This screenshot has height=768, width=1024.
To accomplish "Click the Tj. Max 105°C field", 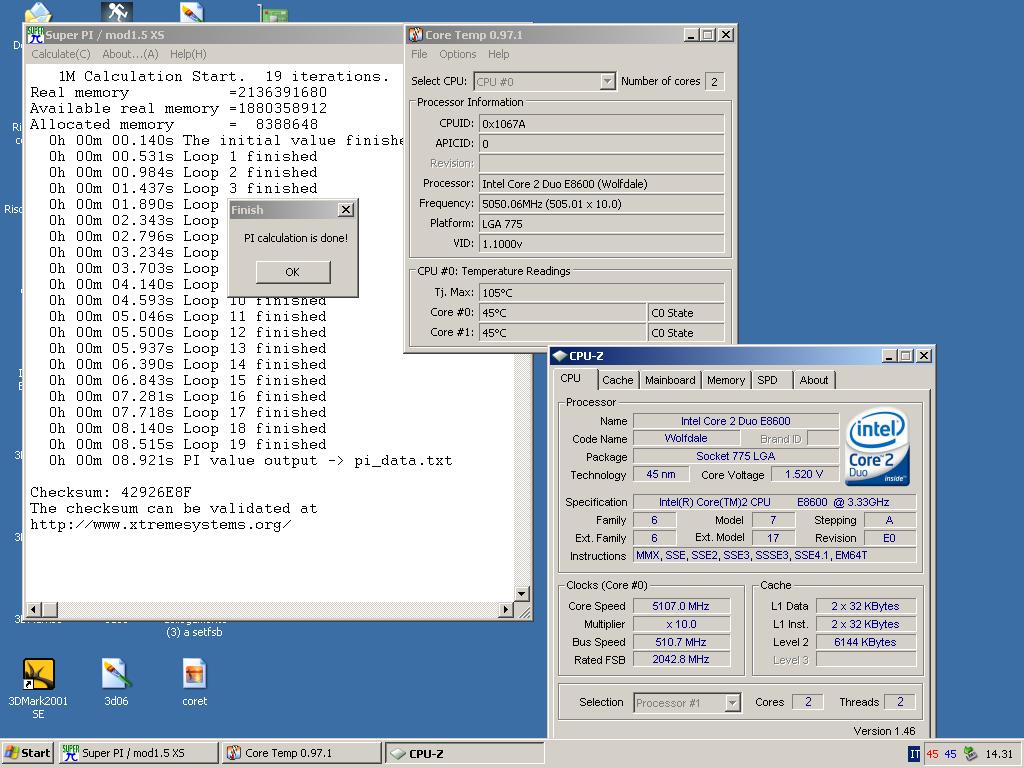I will point(601,293).
